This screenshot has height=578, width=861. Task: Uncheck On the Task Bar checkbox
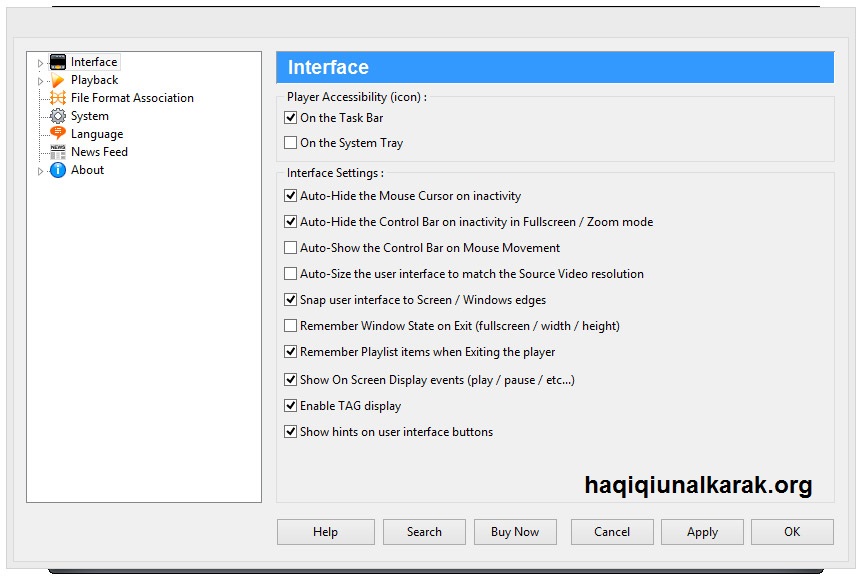tap(290, 117)
